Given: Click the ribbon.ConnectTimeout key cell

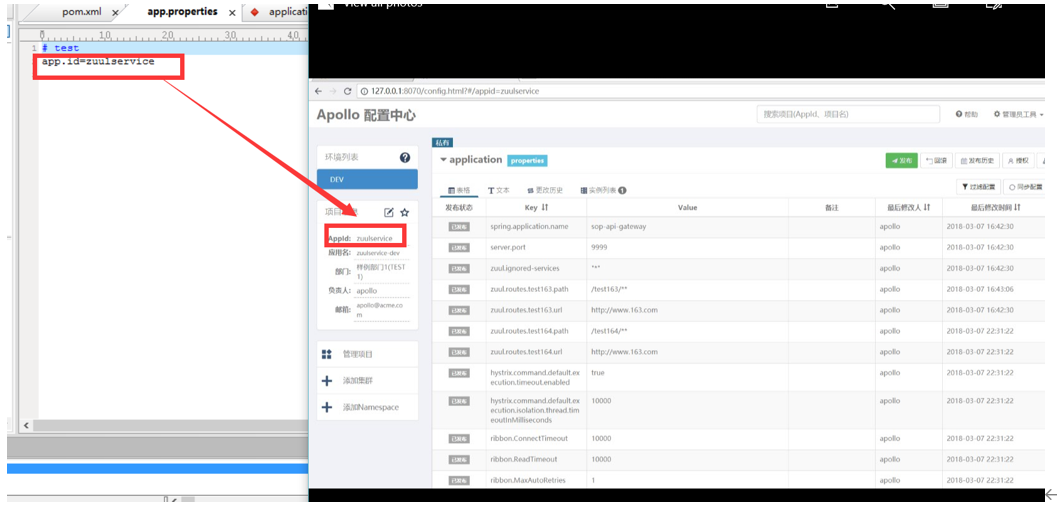Looking at the screenshot, I should pos(536,439).
